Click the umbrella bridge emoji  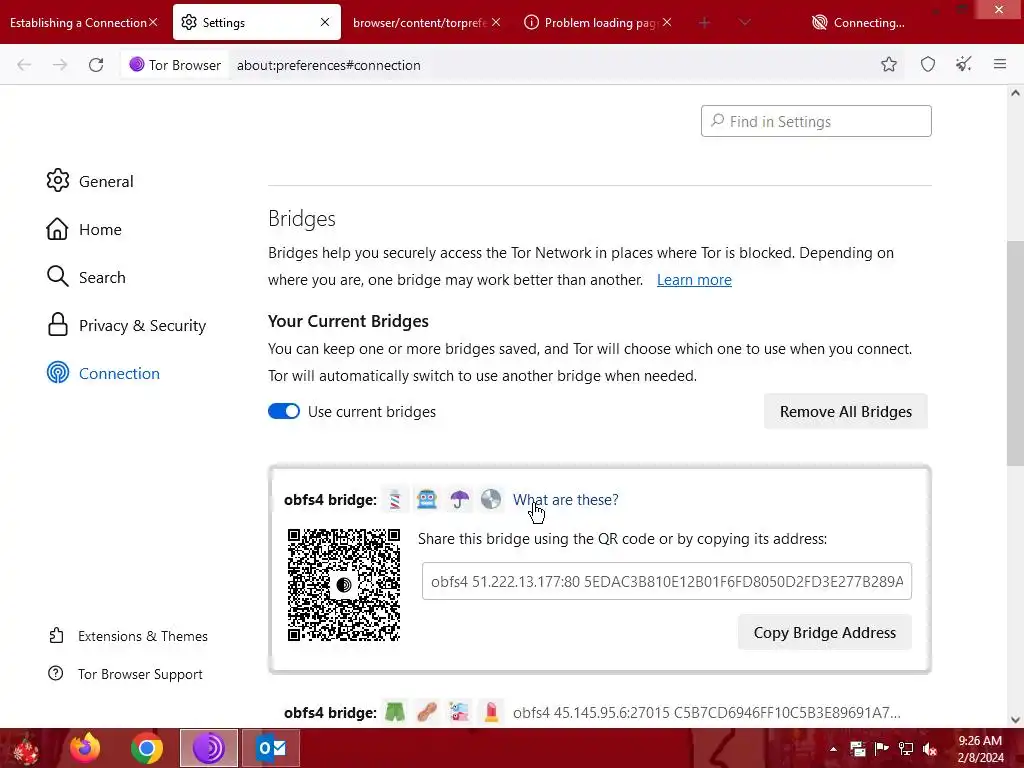click(x=459, y=500)
